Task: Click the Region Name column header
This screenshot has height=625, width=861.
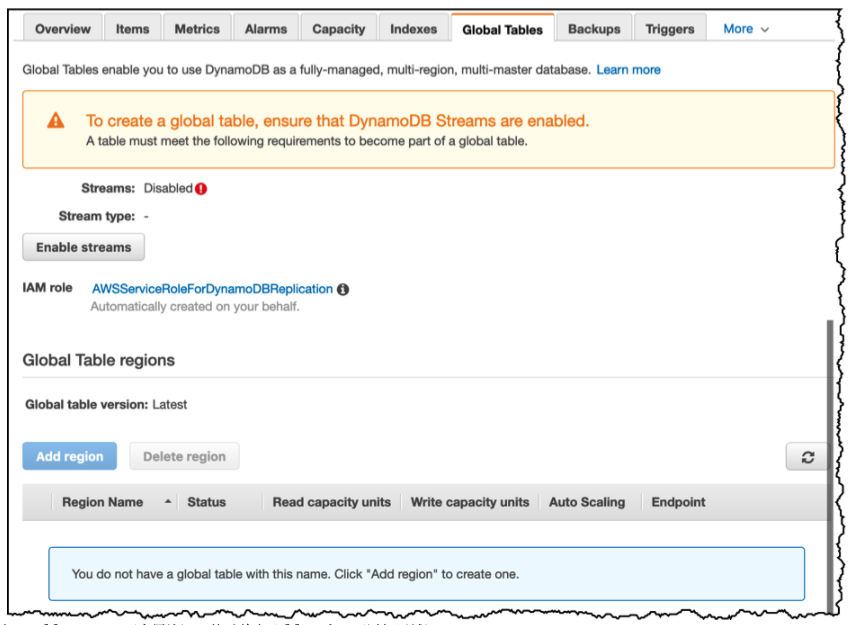Action: [x=103, y=502]
